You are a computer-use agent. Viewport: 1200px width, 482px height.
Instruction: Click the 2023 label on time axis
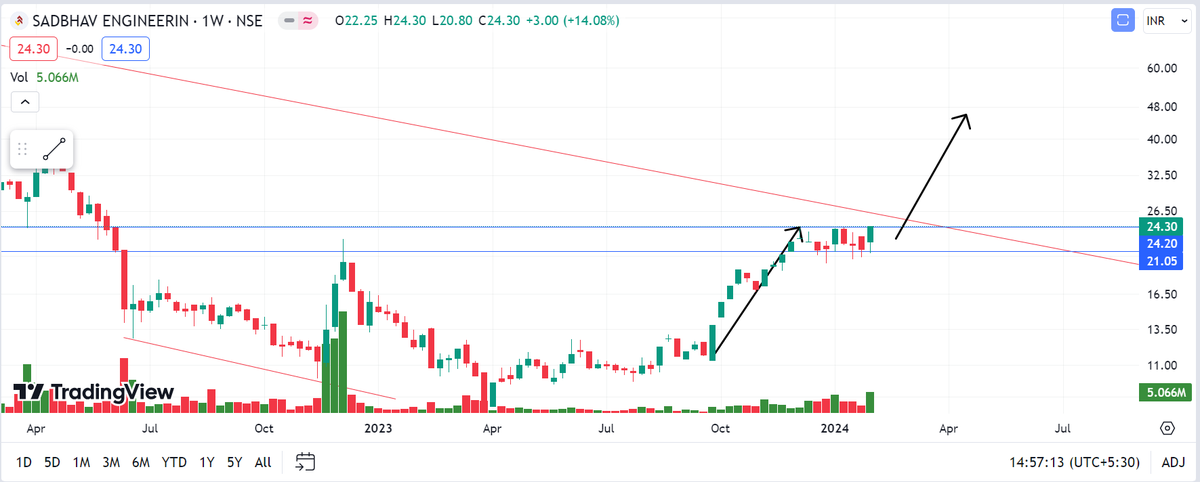coord(378,428)
